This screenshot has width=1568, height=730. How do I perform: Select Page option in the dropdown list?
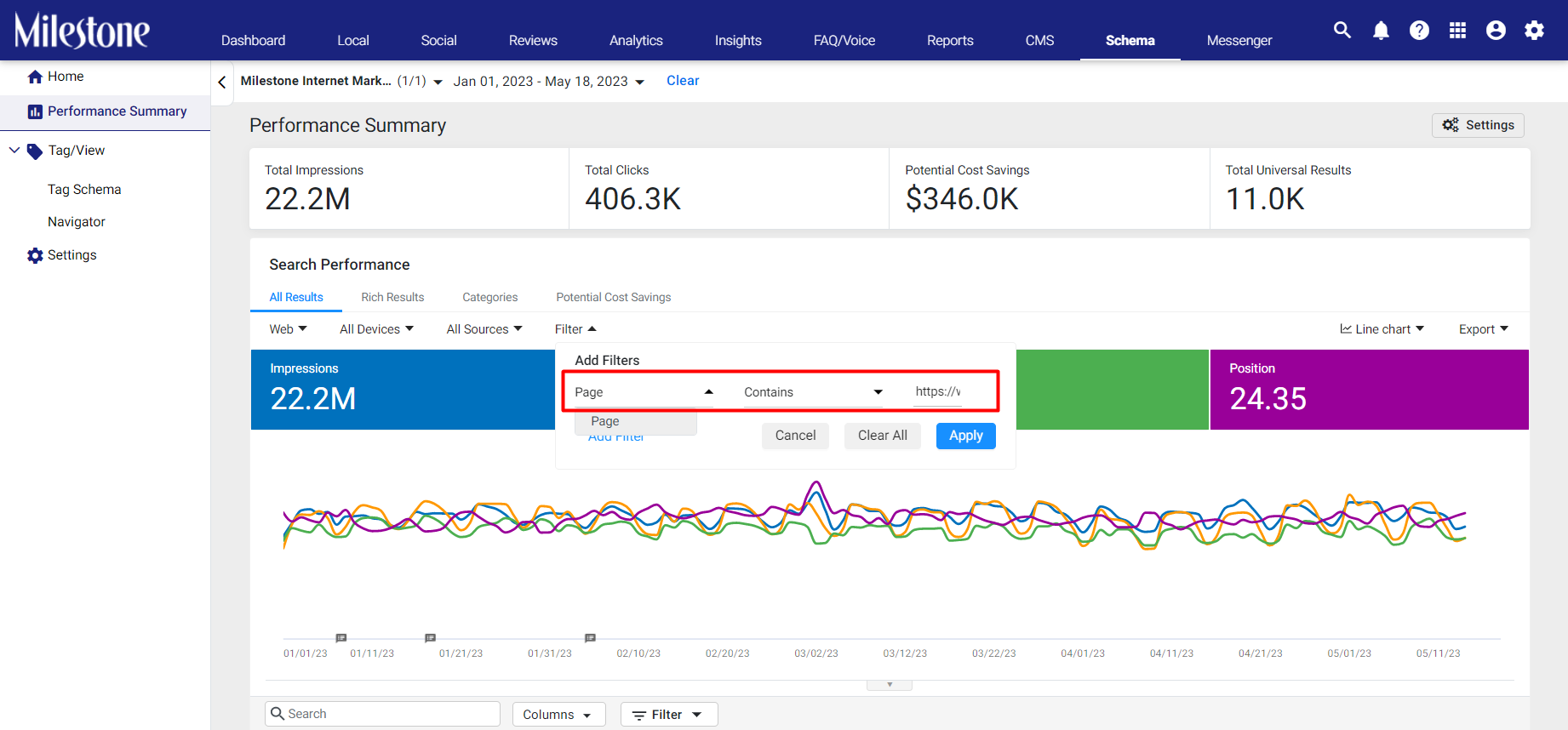coord(636,421)
